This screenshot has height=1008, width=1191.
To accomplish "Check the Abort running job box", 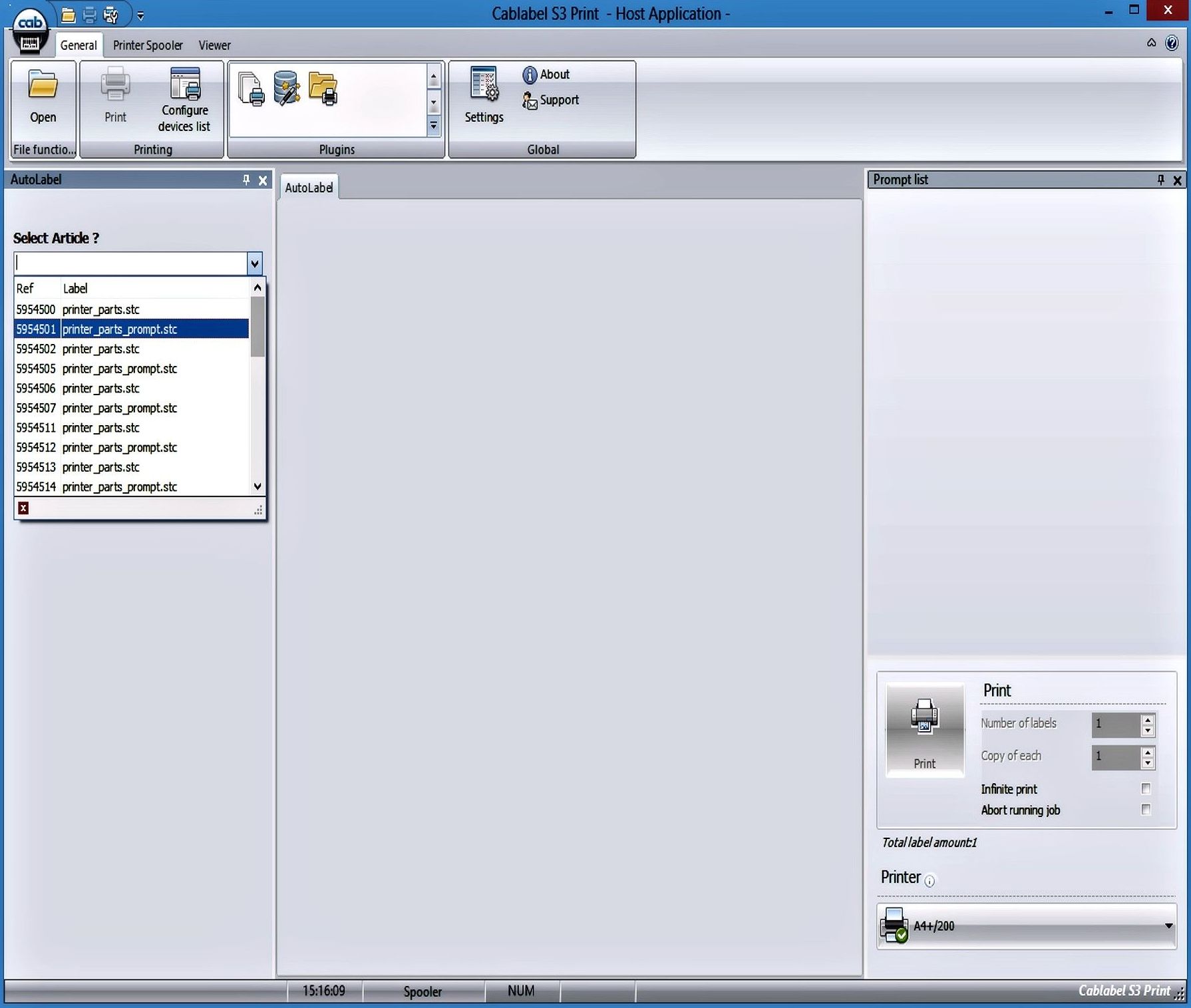I will click(1146, 810).
